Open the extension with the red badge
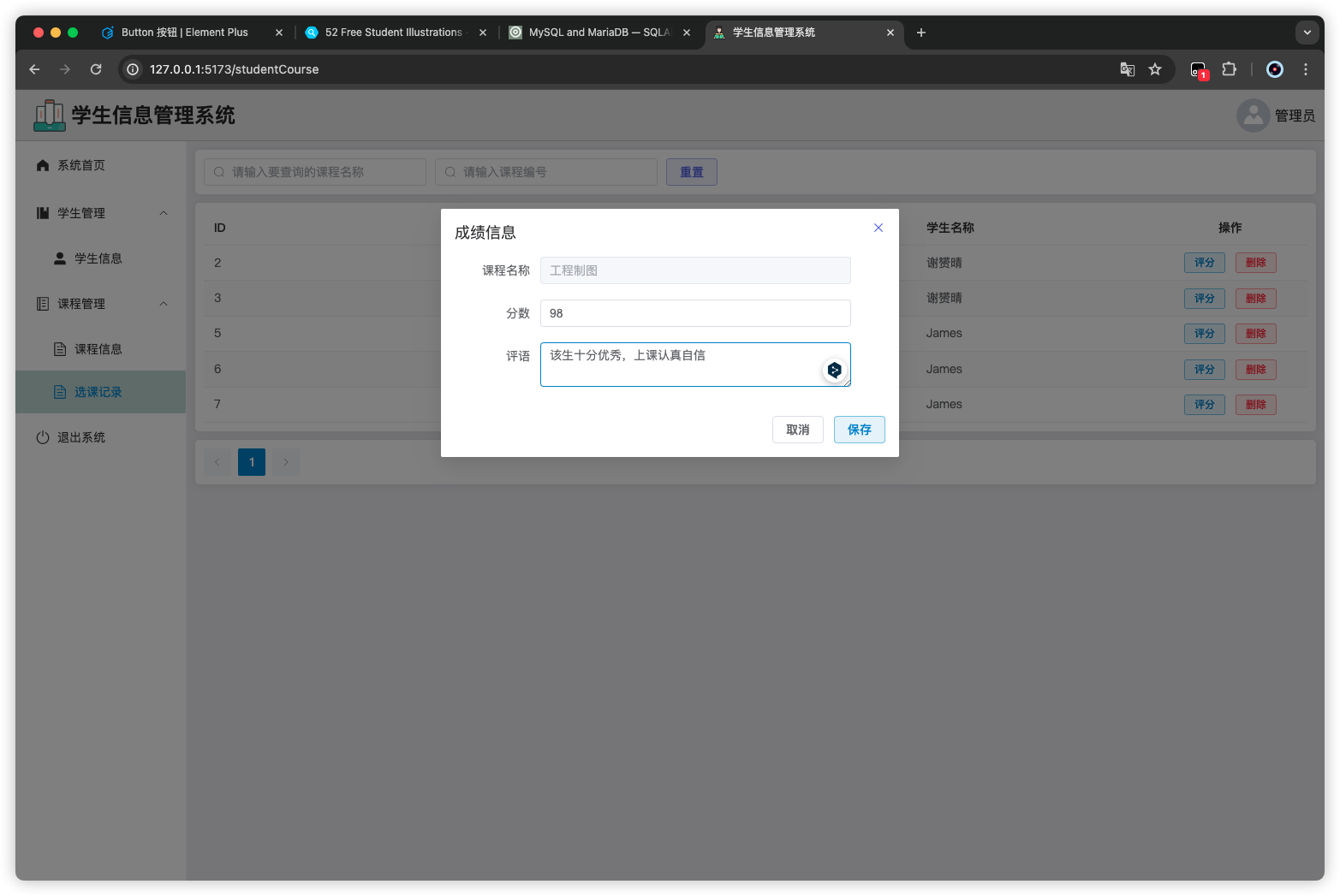This screenshot has width=1340, height=896. tap(1199, 70)
